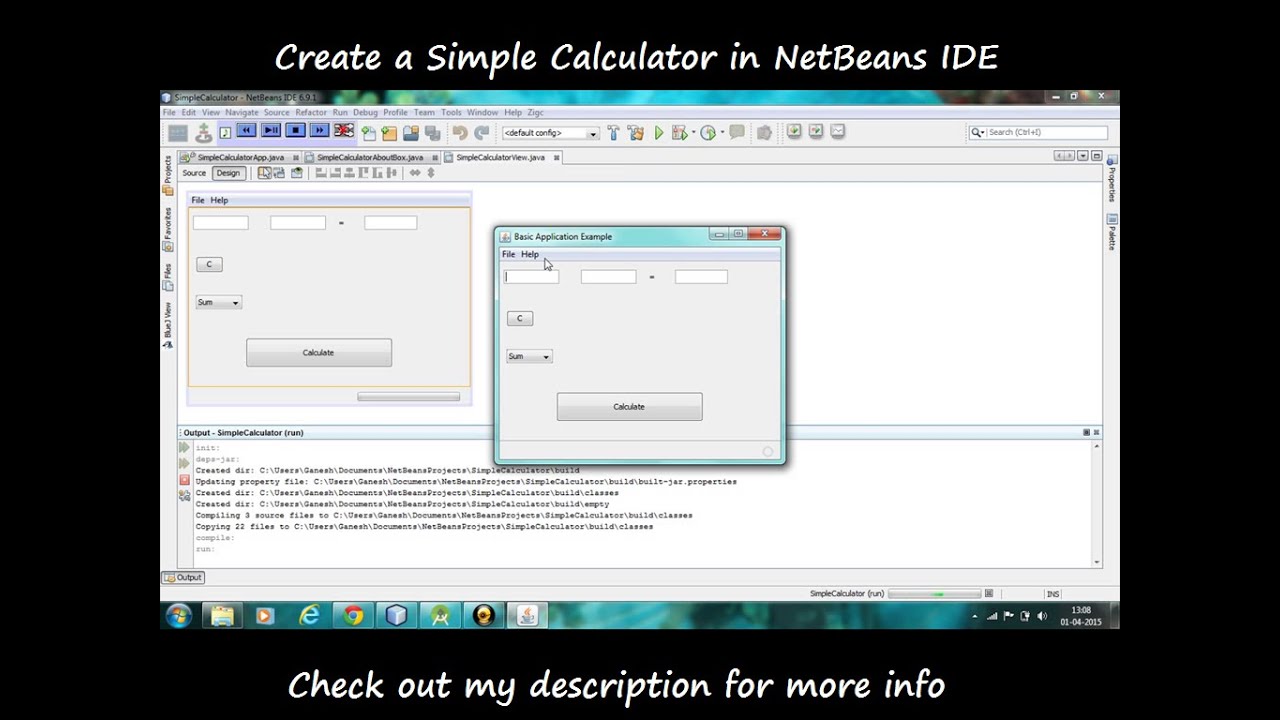Run the main project with green arrow
This screenshot has width=1280, height=720.
coord(659,132)
